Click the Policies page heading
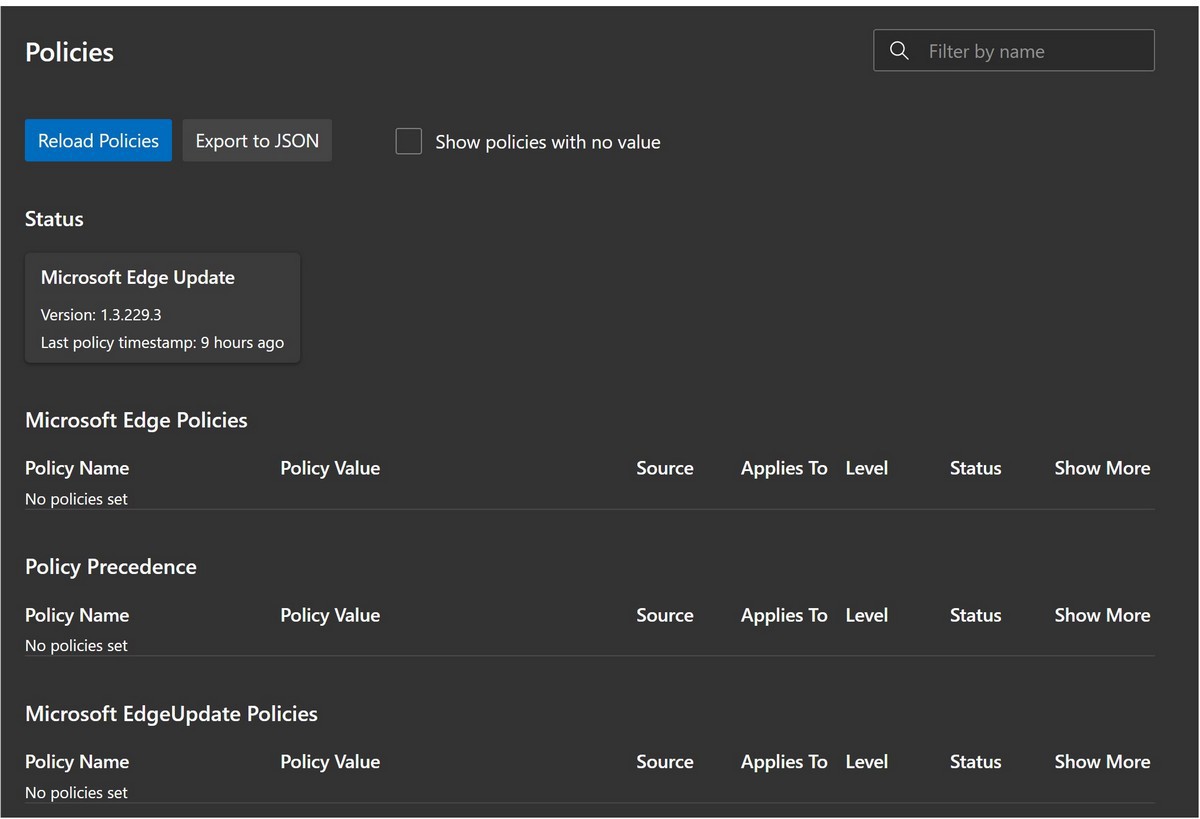The image size is (1200, 819). (69, 52)
